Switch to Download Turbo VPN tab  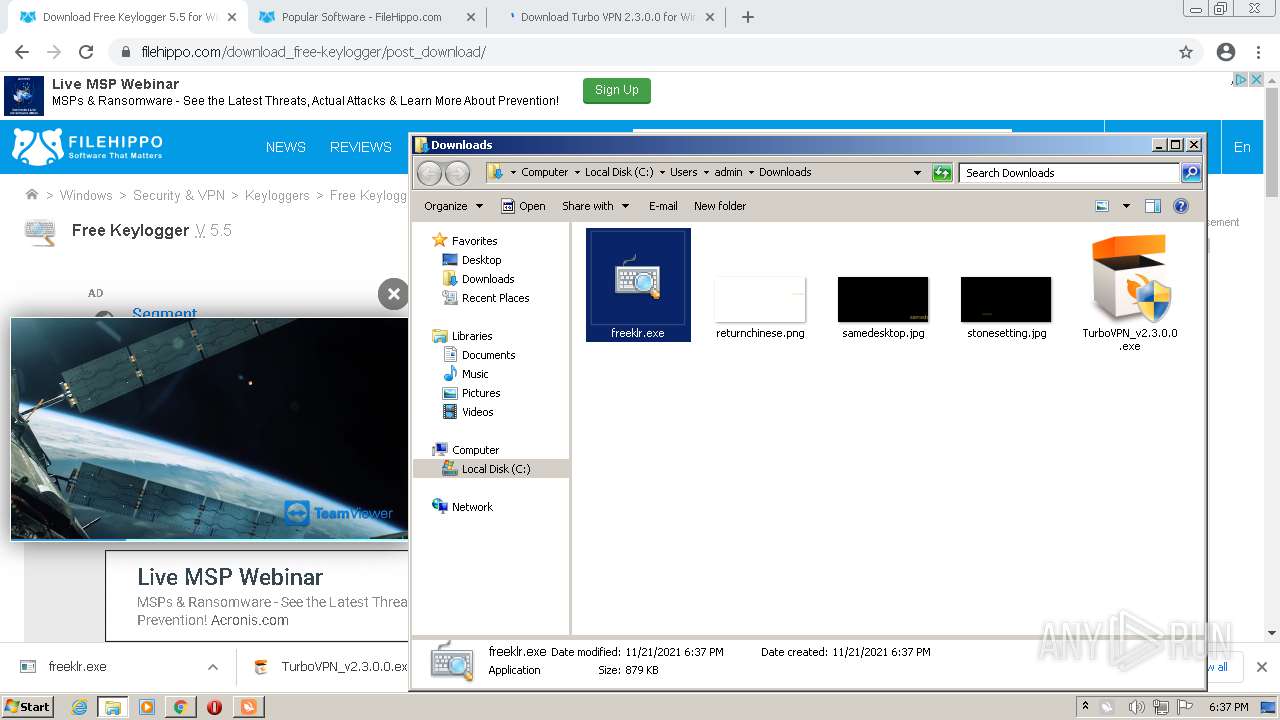607,17
